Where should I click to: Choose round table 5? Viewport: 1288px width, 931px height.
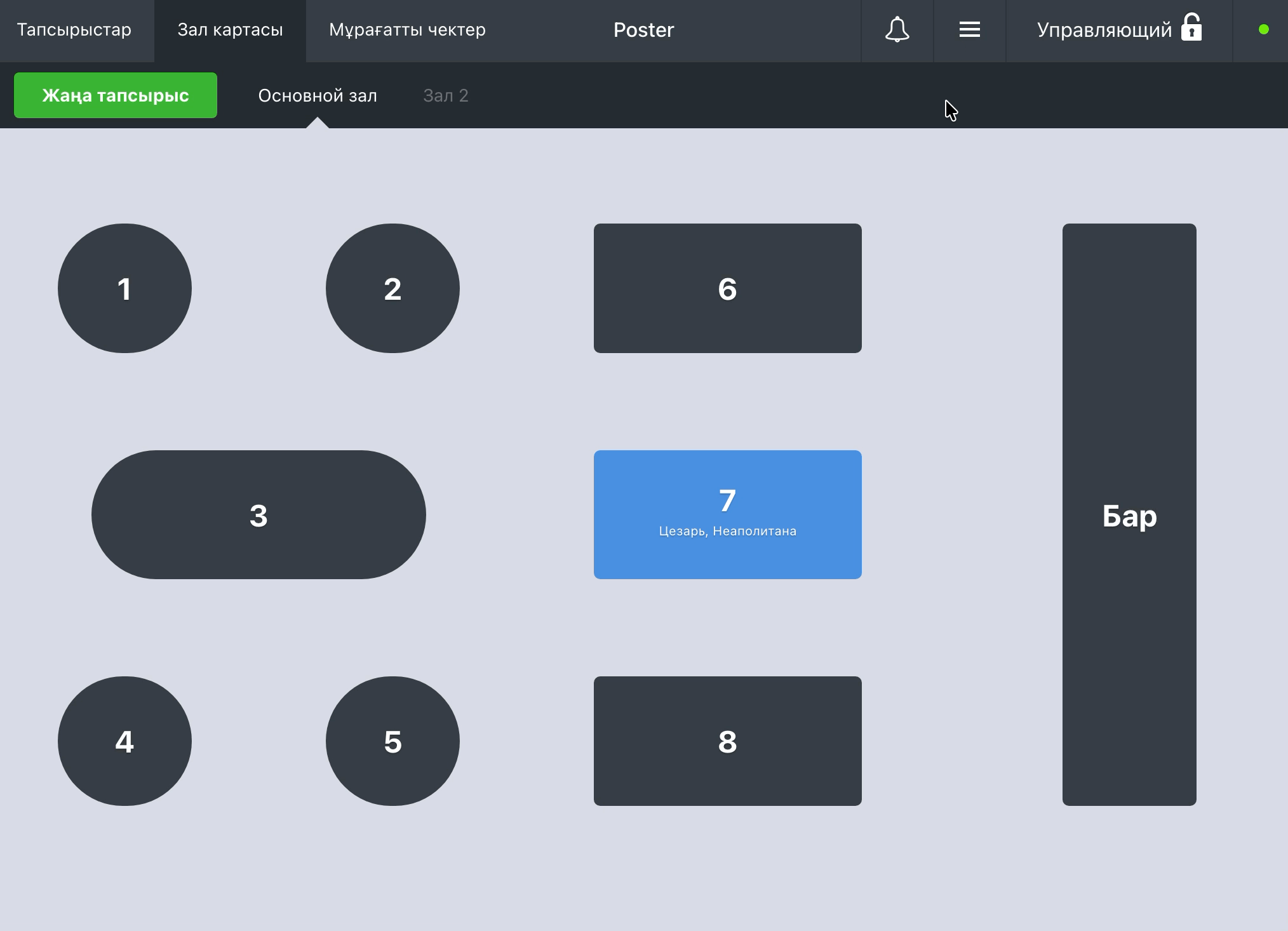392,741
